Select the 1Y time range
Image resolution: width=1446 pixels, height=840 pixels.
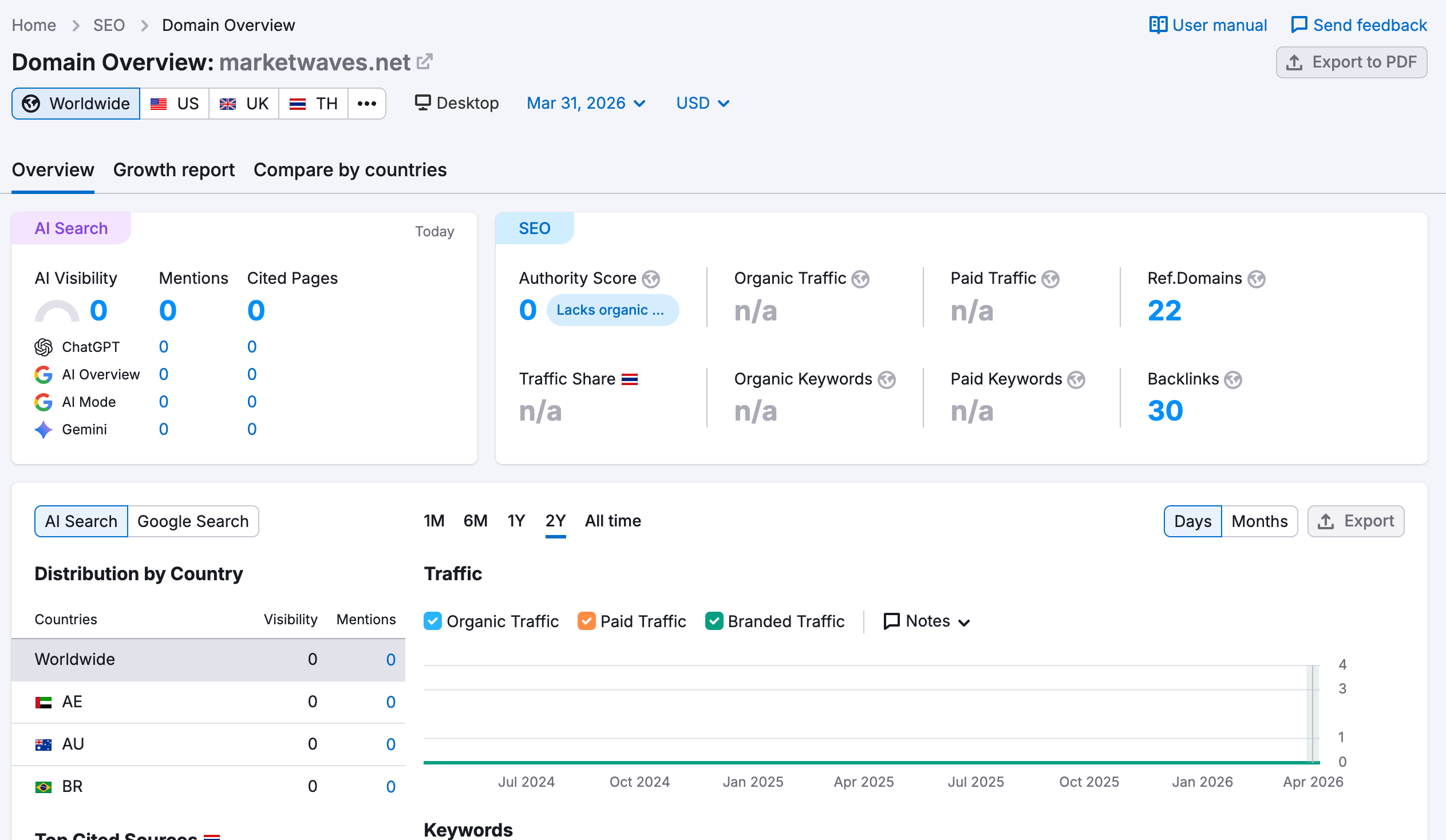516,521
